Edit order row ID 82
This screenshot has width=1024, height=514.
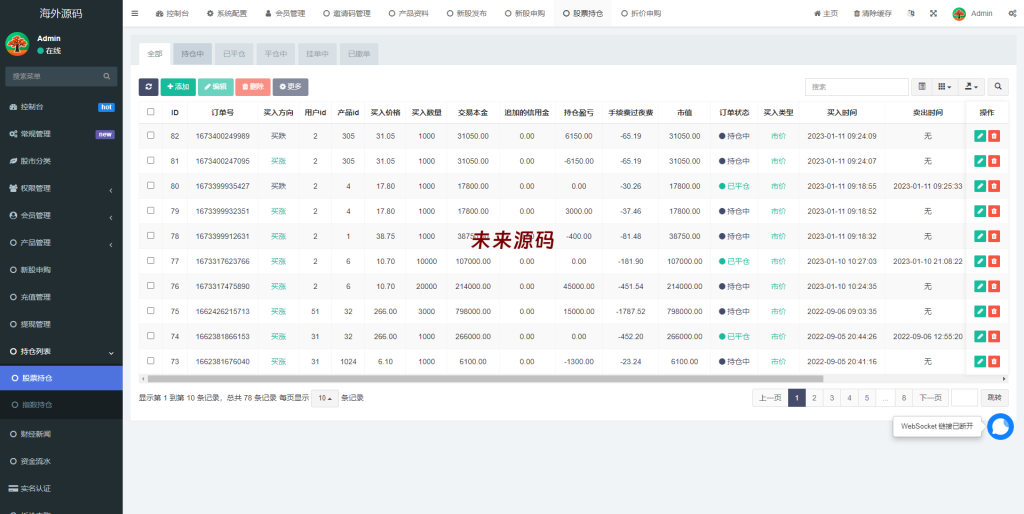(x=980, y=136)
